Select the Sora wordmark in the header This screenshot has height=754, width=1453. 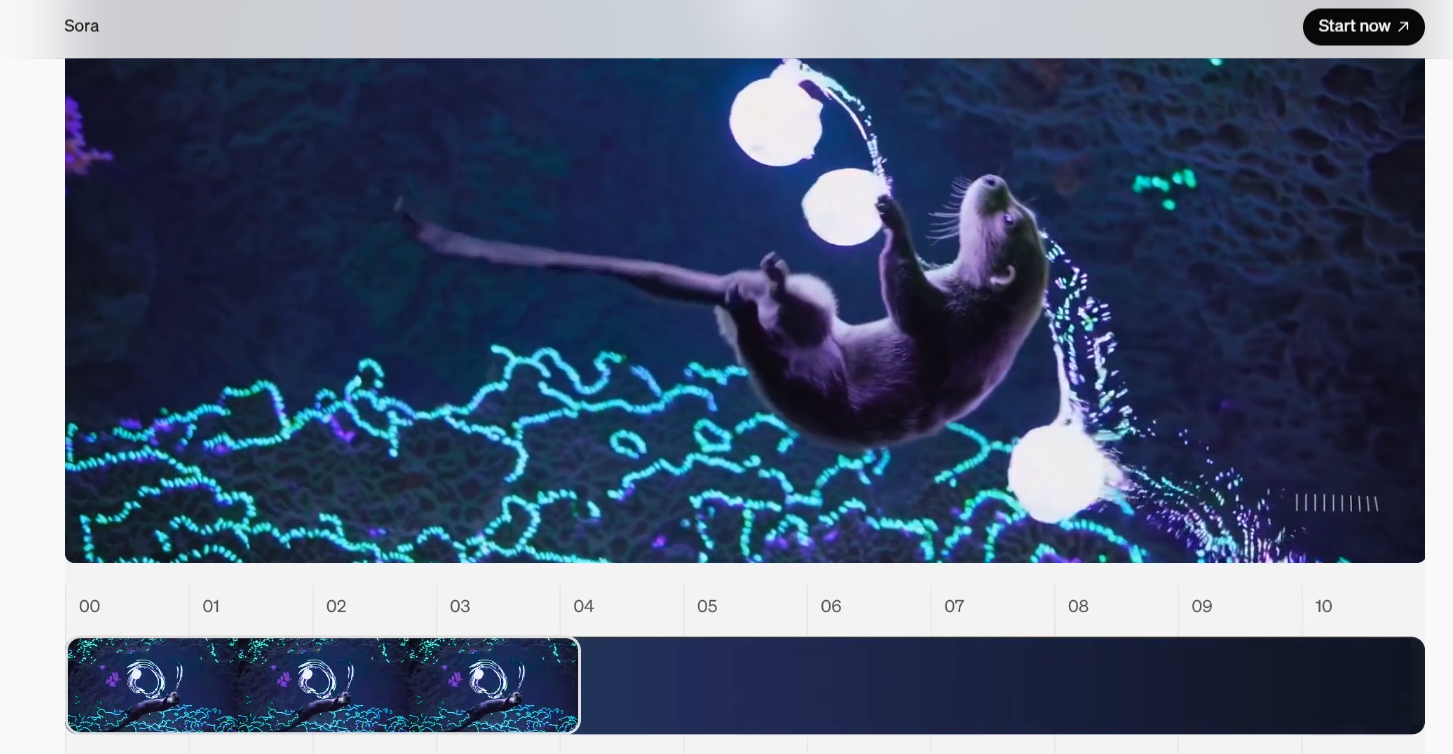81,26
